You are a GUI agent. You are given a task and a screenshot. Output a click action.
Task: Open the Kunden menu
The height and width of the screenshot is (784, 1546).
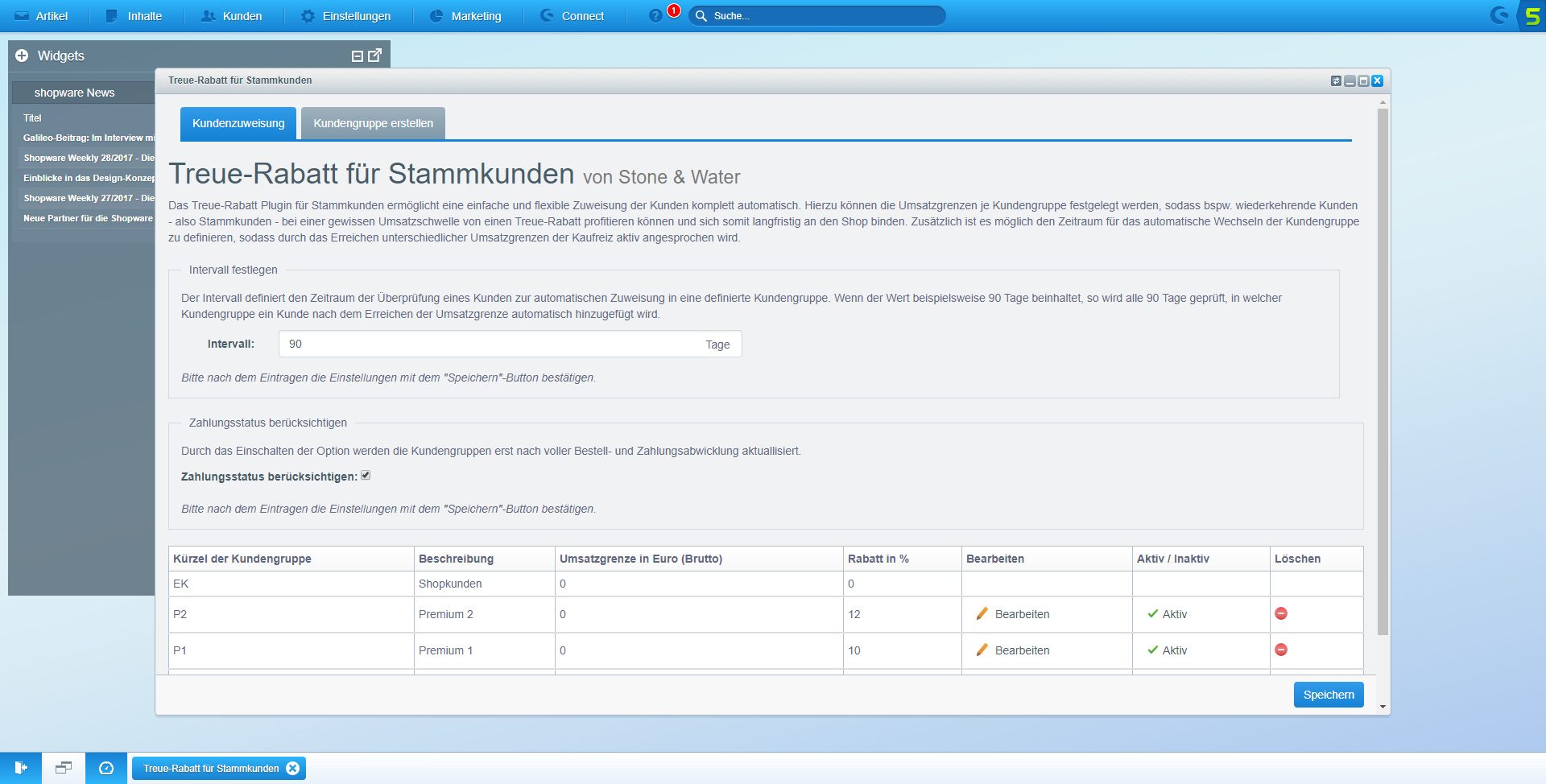click(x=232, y=16)
